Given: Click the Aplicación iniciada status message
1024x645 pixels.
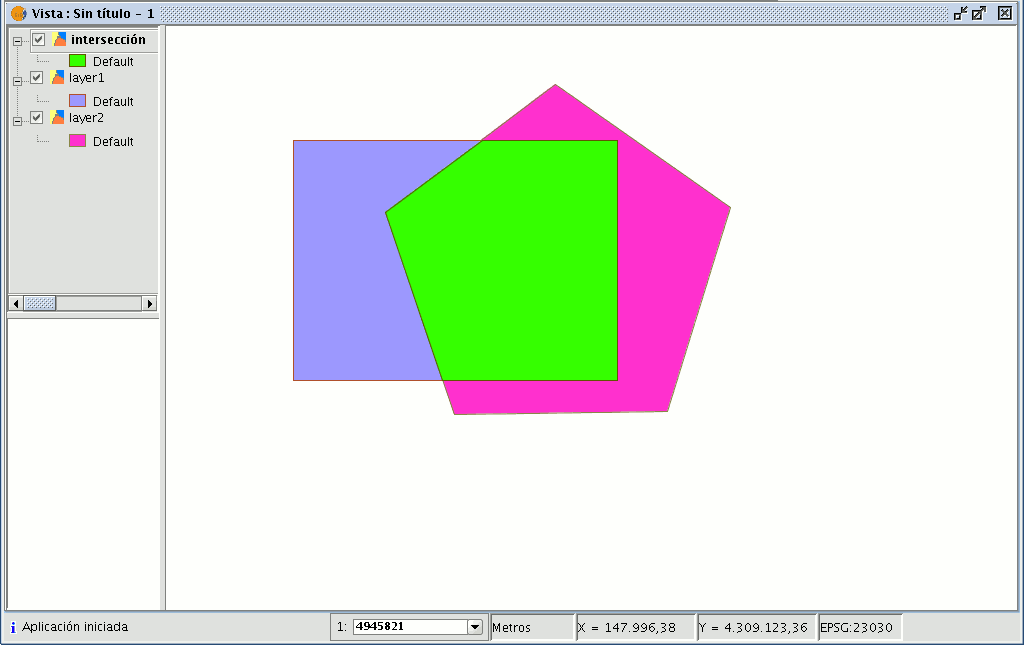Looking at the screenshot, I should (x=75, y=627).
